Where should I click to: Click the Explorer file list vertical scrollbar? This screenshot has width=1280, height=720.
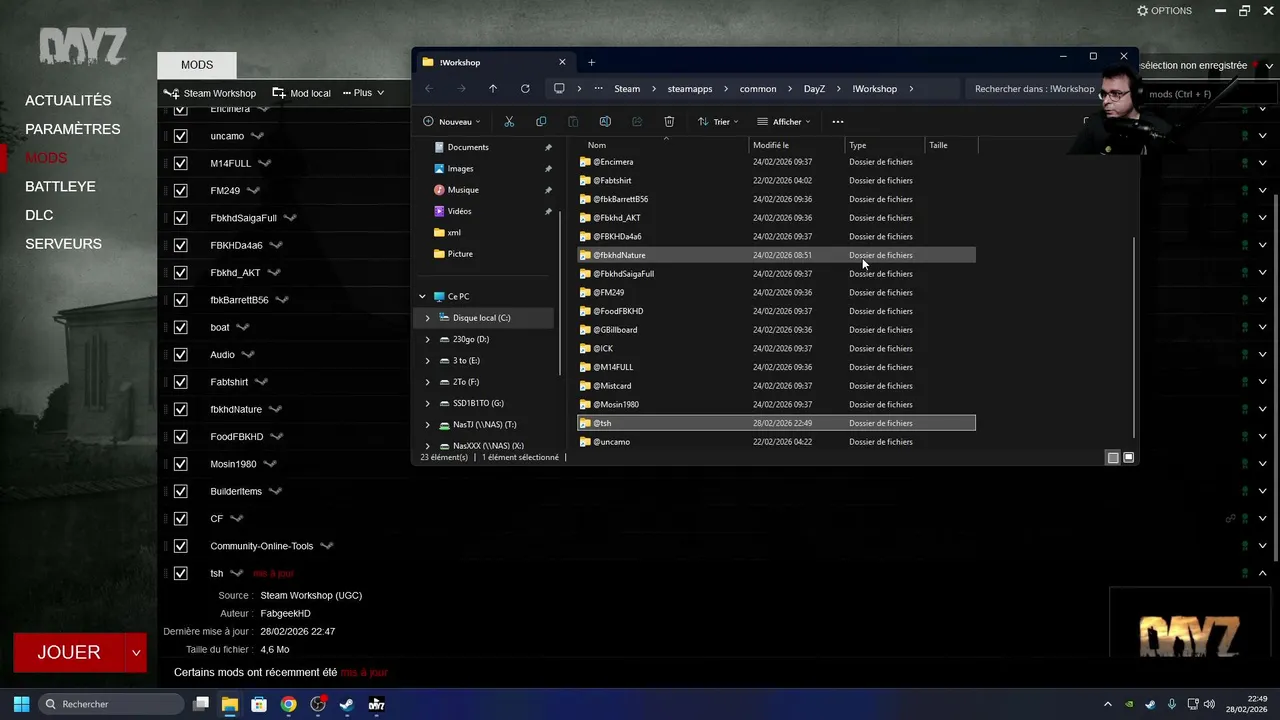(x=1133, y=337)
